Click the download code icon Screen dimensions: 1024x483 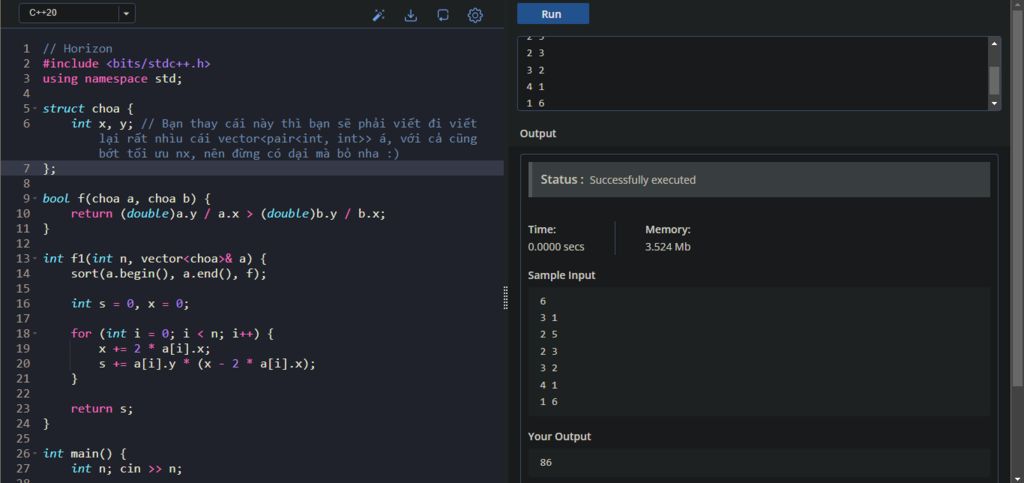pos(410,15)
